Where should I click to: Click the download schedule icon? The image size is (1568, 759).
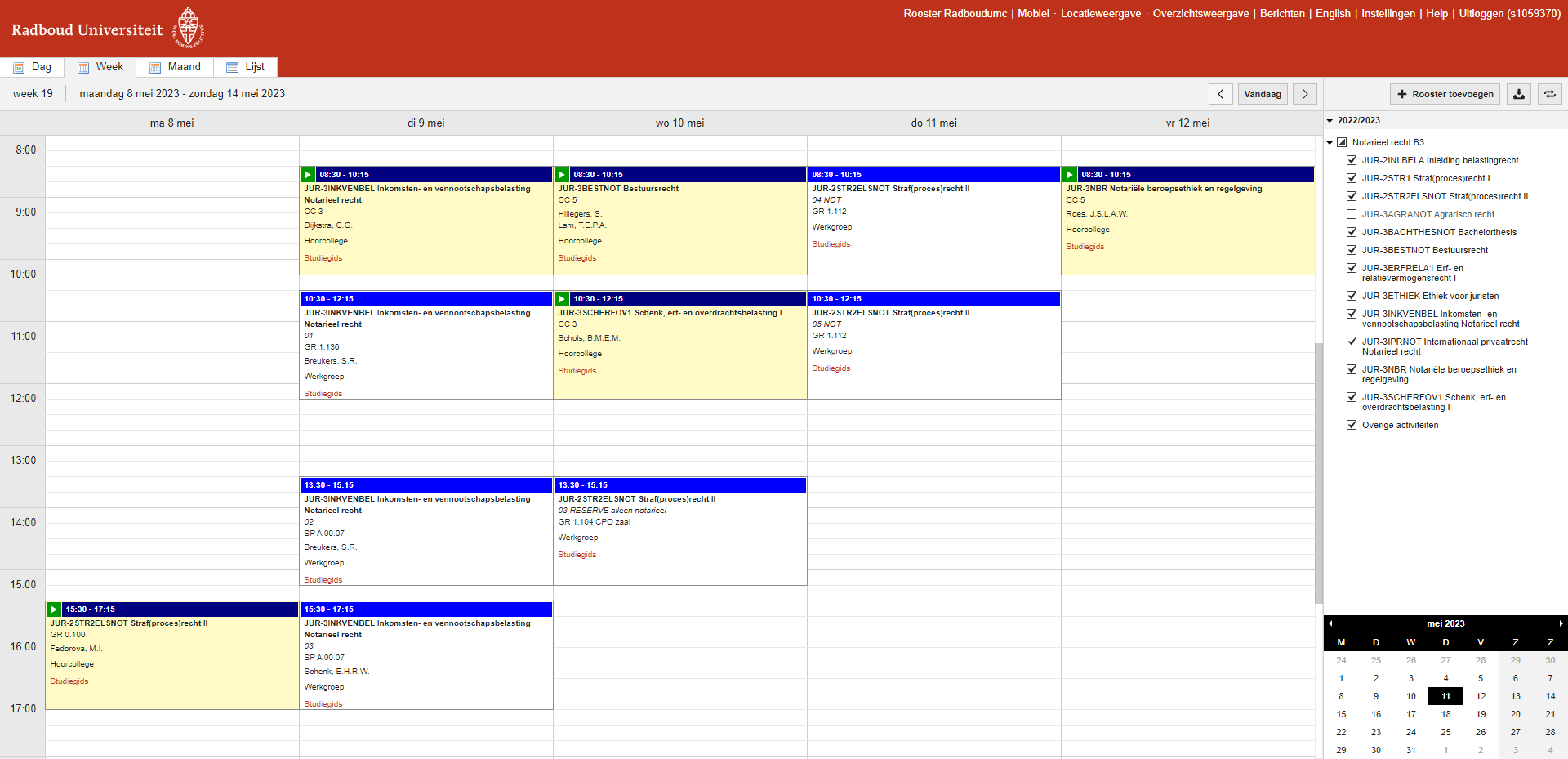[1518, 94]
